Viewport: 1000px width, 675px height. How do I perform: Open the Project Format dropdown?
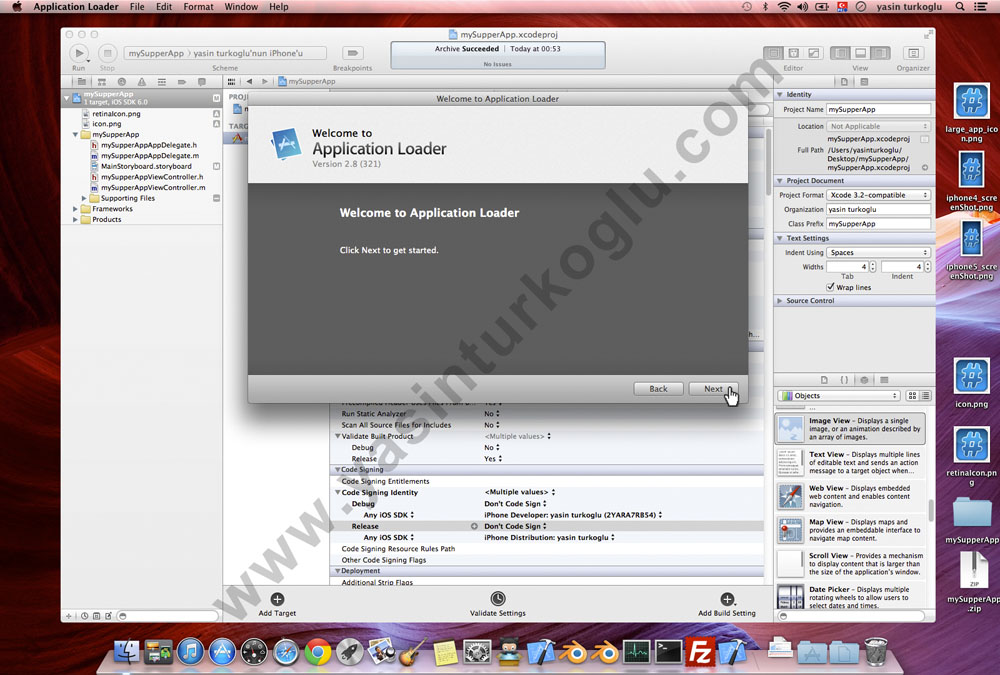(878, 195)
